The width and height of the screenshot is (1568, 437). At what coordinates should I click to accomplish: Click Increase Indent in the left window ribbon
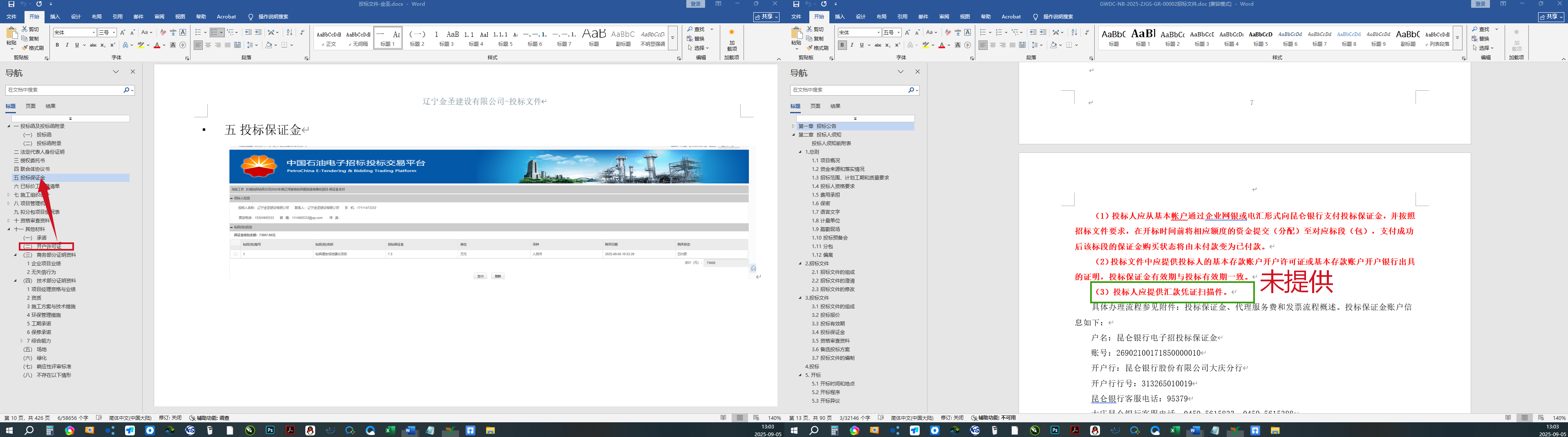click(258, 32)
